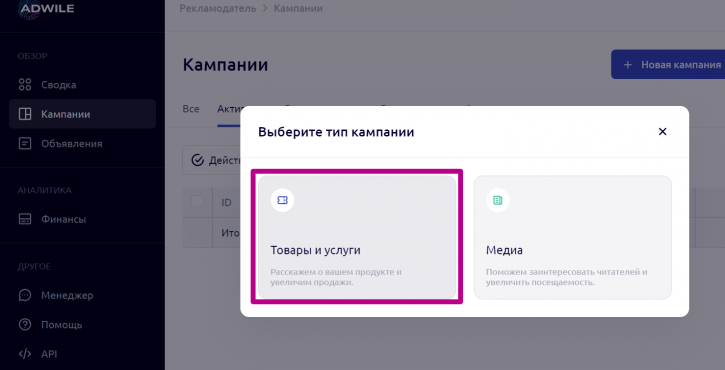Choose the Товары и услуги campaign type

point(357,237)
